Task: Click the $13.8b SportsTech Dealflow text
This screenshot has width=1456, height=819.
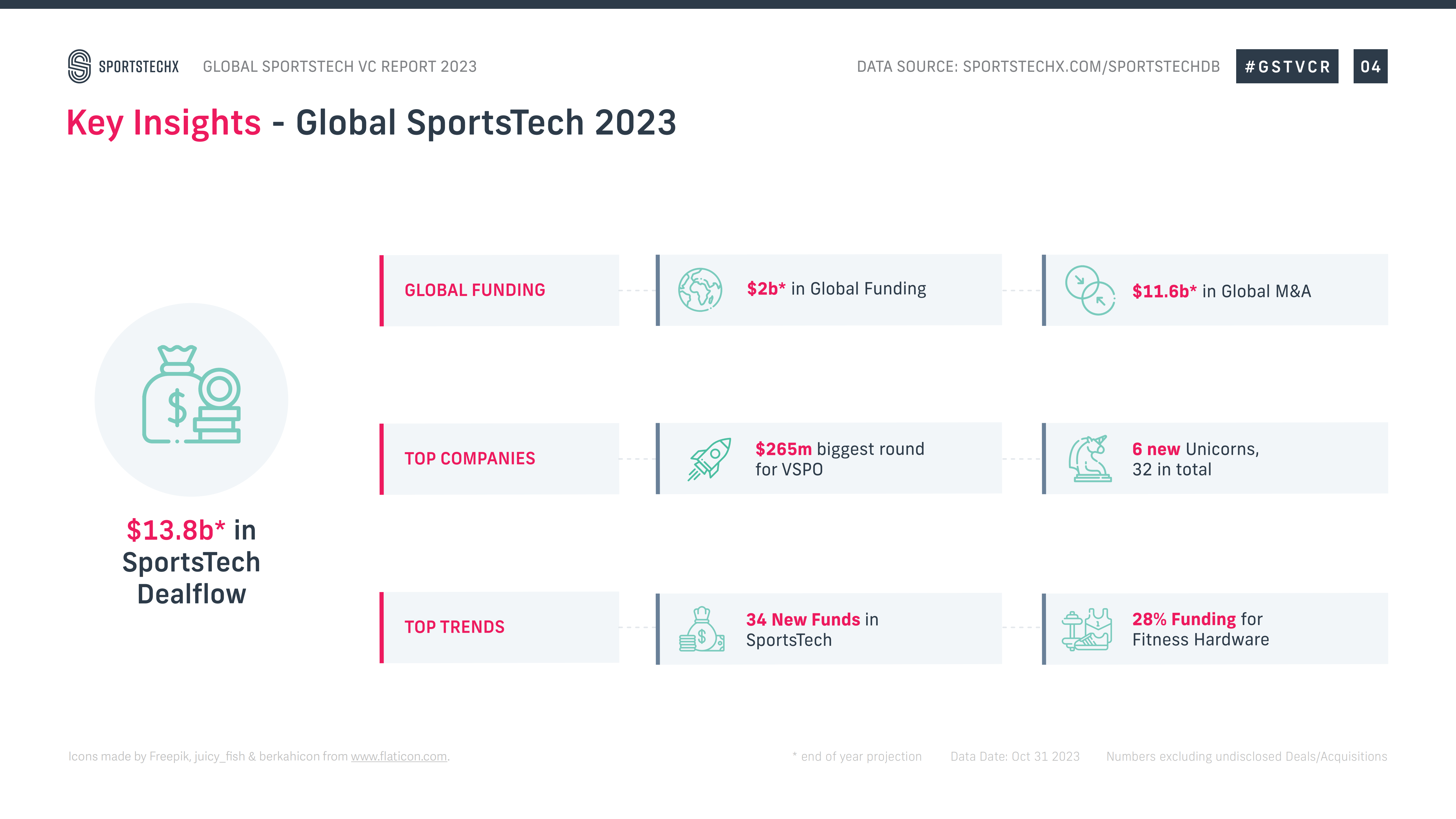Action: 191,562
